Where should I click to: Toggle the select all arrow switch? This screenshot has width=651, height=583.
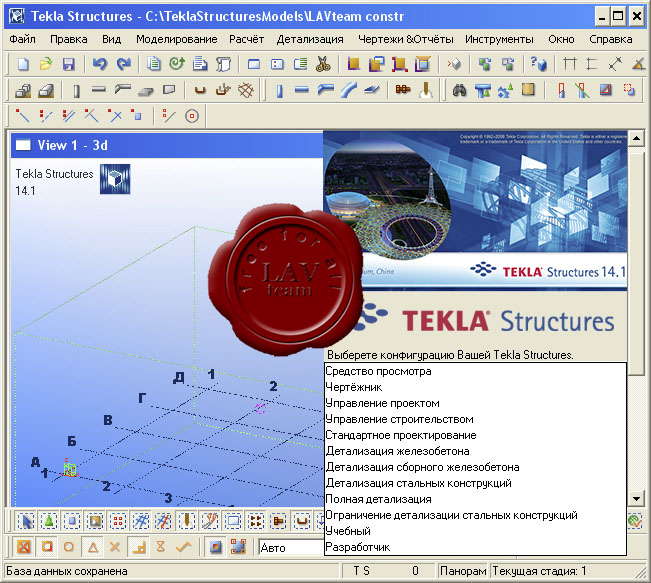26,521
